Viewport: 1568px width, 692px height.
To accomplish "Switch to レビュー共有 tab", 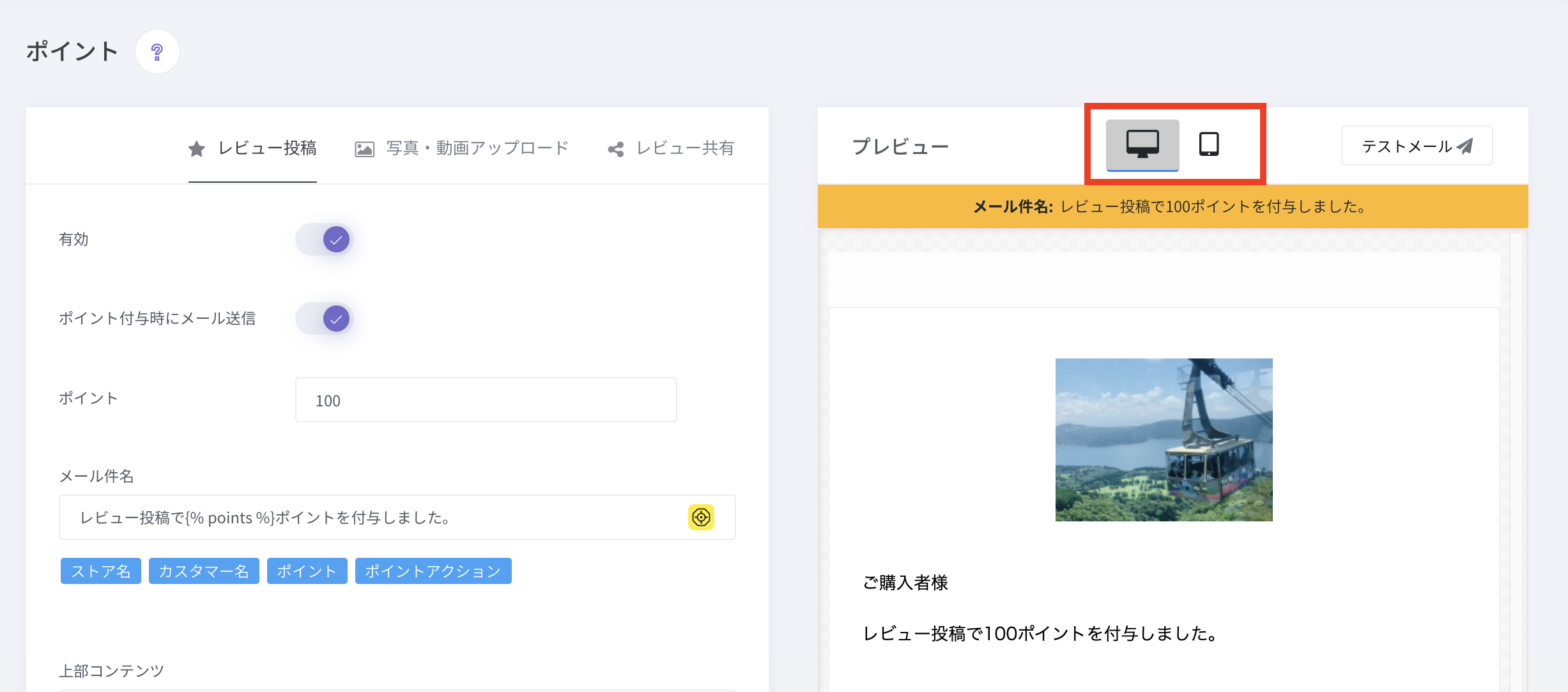I will [685, 148].
